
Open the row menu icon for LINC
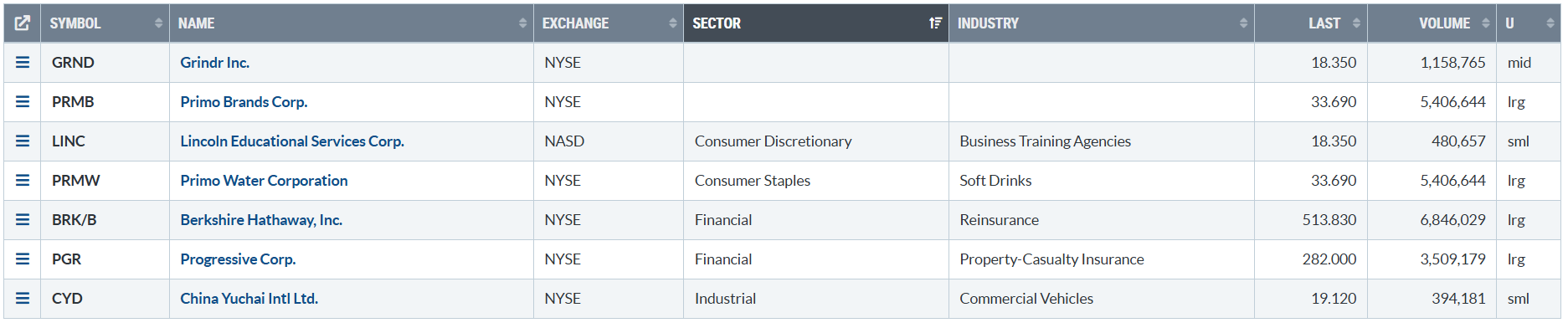click(23, 141)
